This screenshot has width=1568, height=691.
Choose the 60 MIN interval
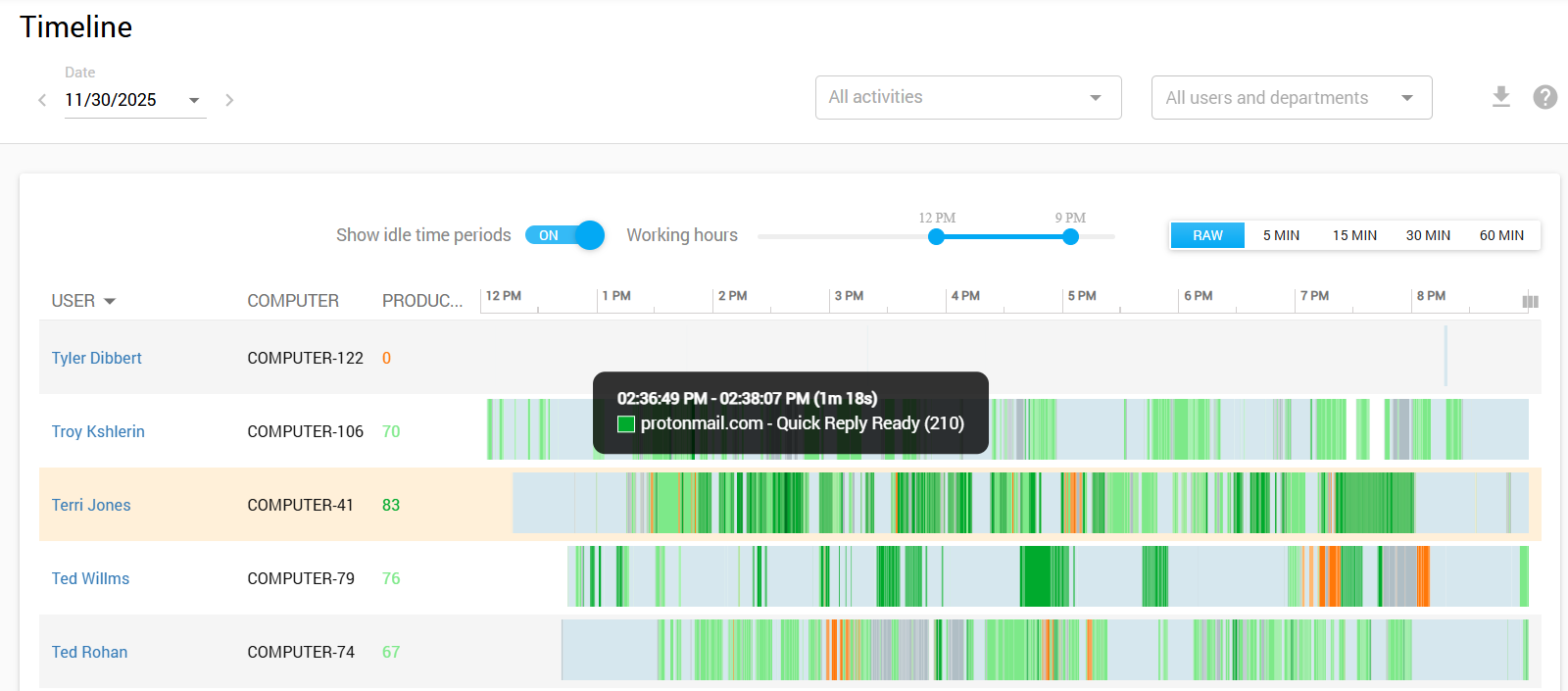click(1501, 235)
